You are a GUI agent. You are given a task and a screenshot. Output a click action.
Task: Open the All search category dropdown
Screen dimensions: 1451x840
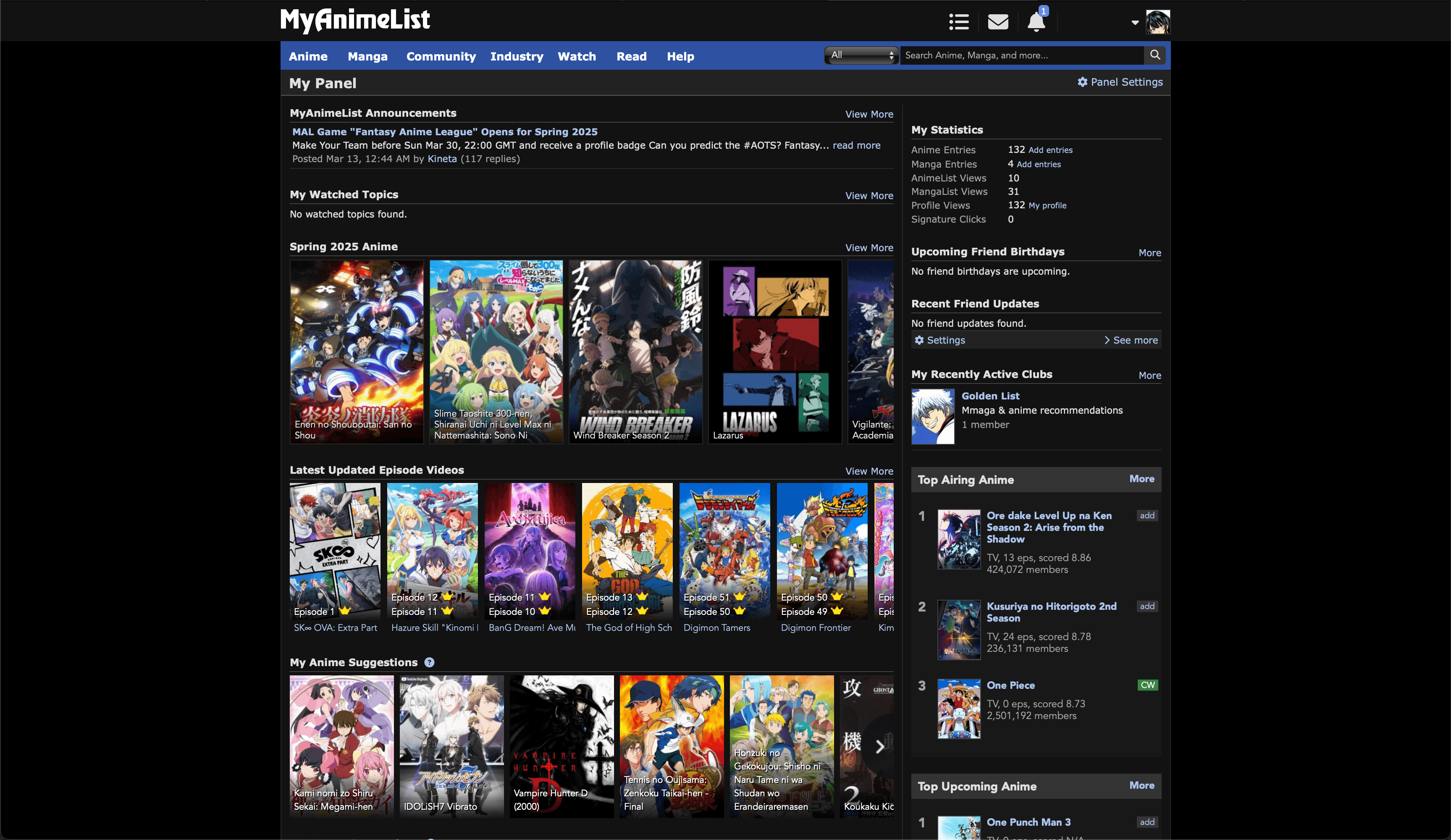tap(861, 55)
